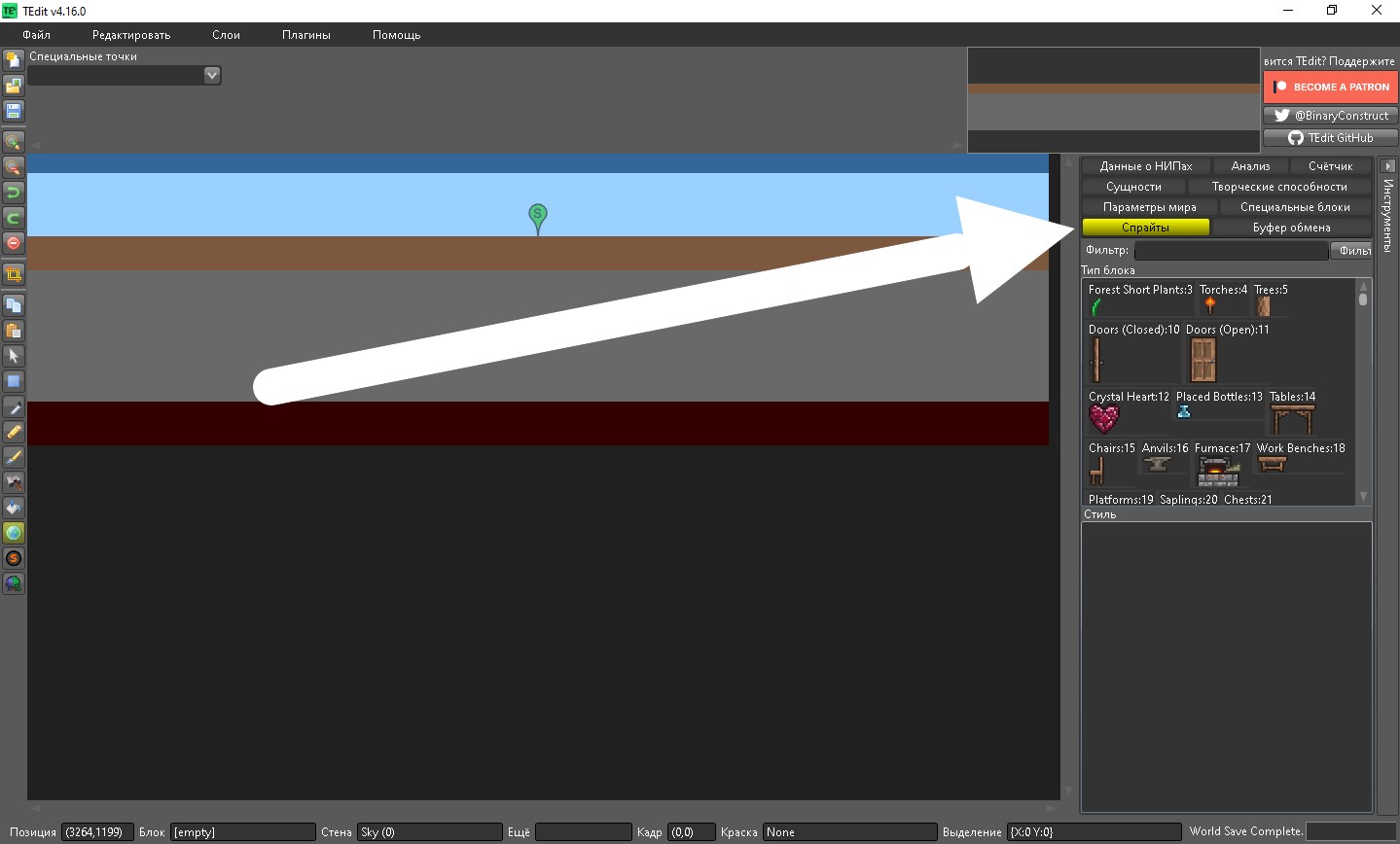The height and width of the screenshot is (844, 1400).
Task: Switch to the Данные о НИПах tab
Action: coord(1146,166)
